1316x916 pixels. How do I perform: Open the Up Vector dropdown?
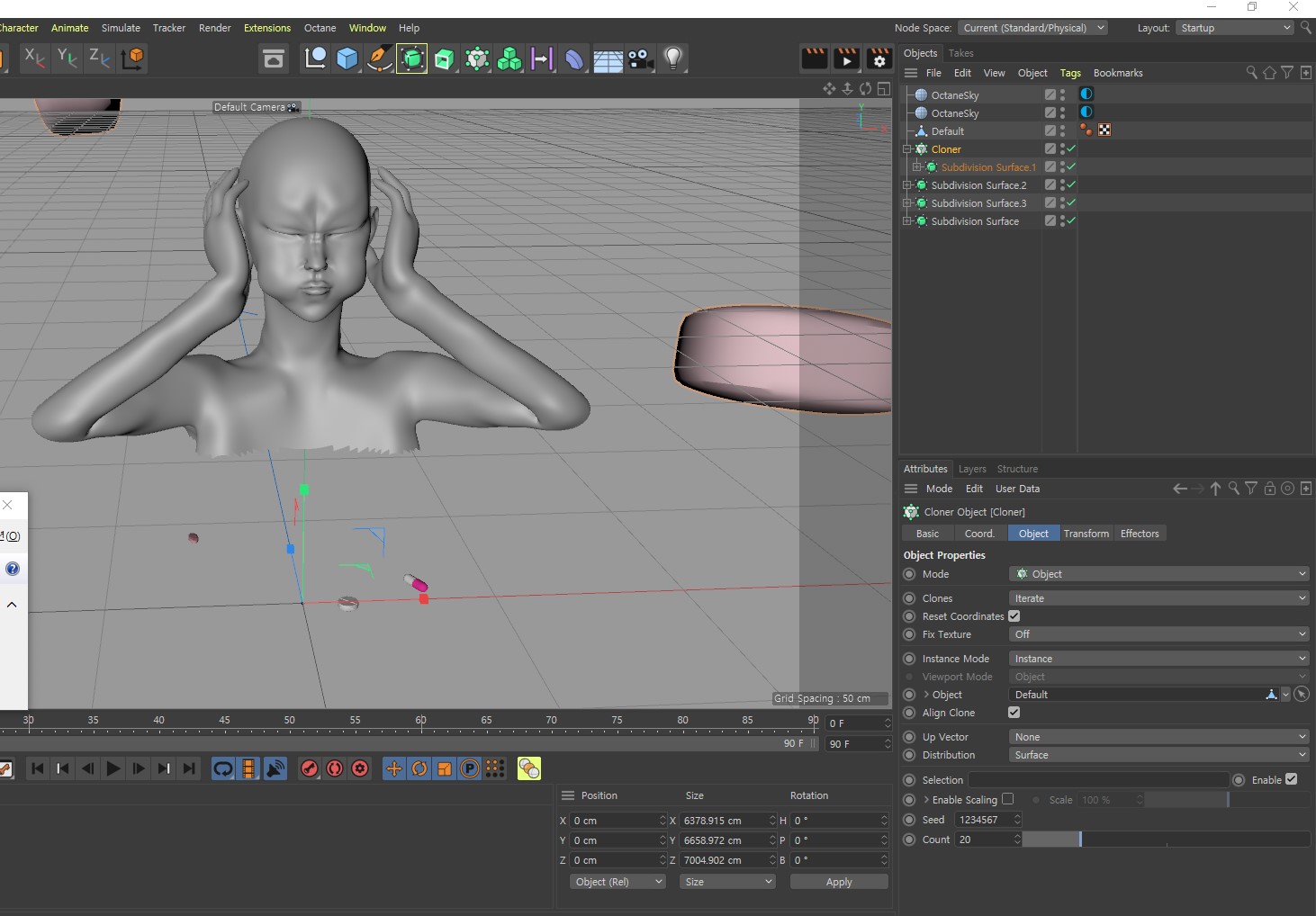(x=1159, y=737)
